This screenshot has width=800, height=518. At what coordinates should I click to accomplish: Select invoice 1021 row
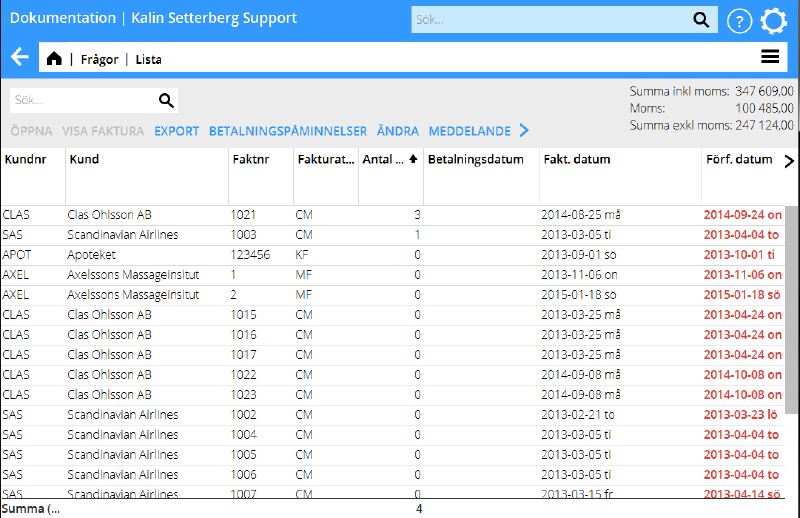393,215
